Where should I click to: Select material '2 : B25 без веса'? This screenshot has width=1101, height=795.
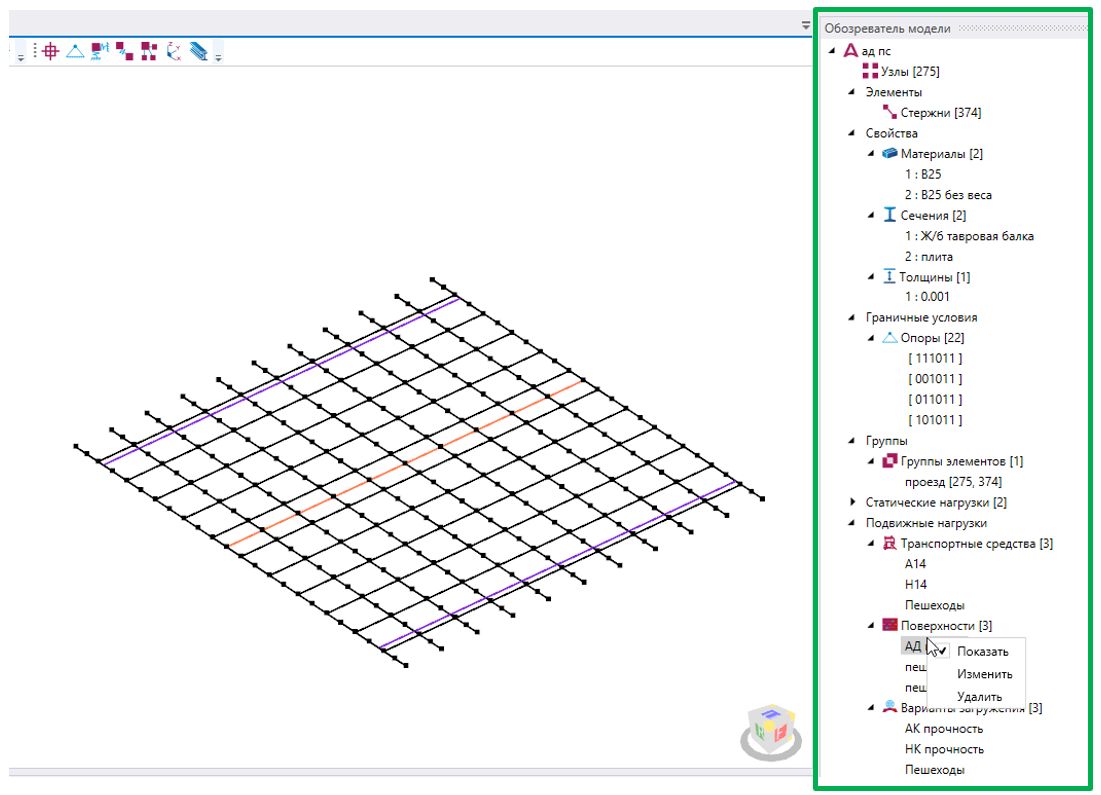point(948,195)
